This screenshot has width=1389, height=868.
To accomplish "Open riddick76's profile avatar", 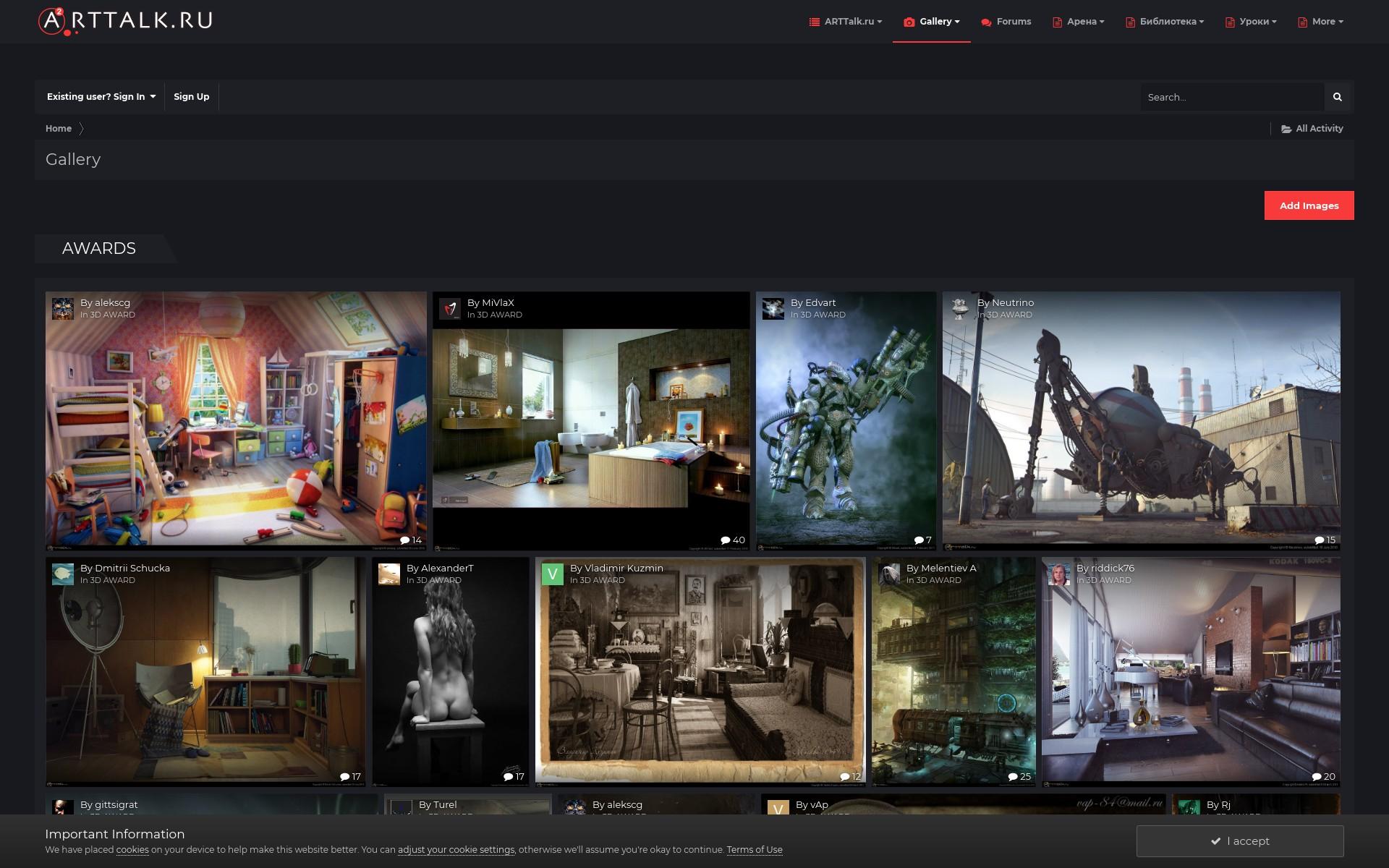I will 1059,574.
